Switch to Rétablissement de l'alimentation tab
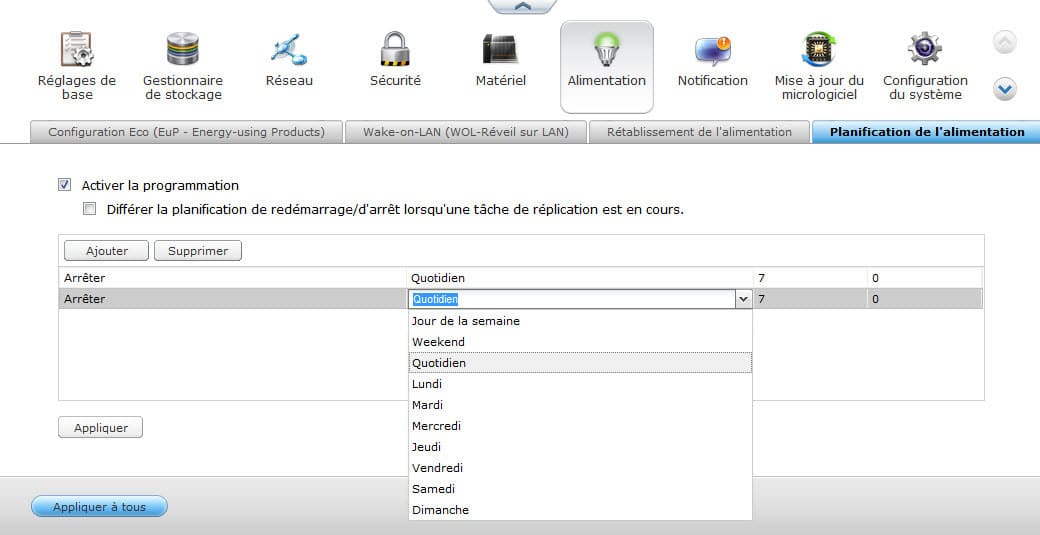Image resolution: width=1040 pixels, height=535 pixels. tap(699, 132)
